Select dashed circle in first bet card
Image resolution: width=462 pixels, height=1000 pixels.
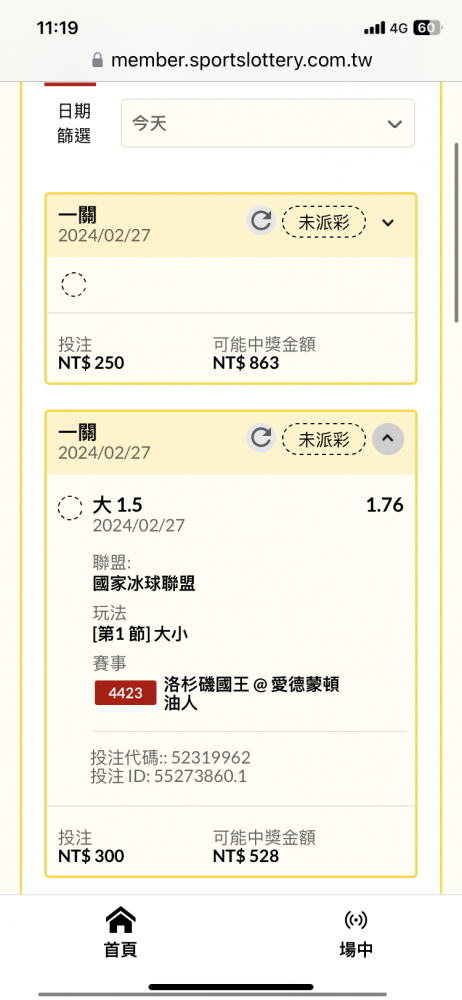click(x=74, y=284)
